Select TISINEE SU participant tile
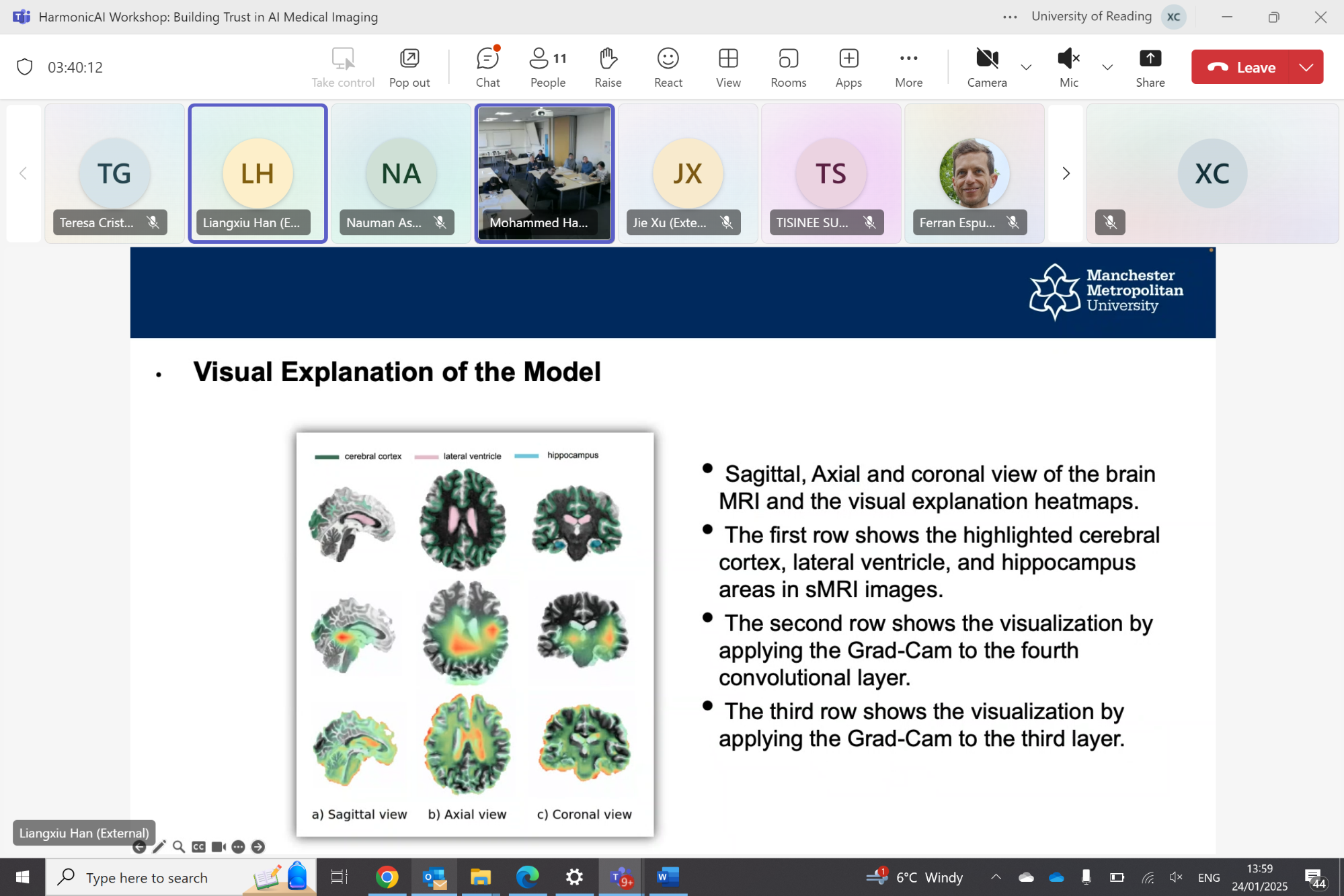Viewport: 1344px width, 896px height. click(x=830, y=173)
